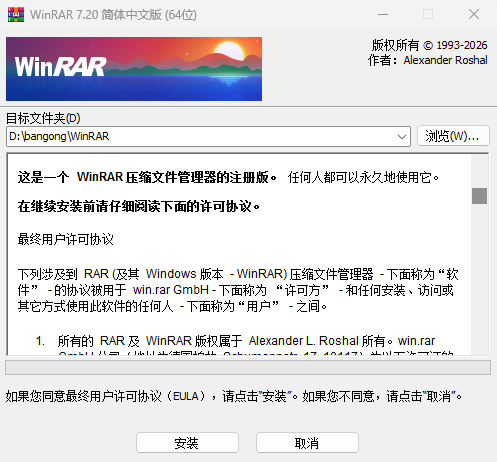This screenshot has height=462, width=497.
Task: Open the 浏览(W)... browse dialog
Action: click(x=453, y=136)
